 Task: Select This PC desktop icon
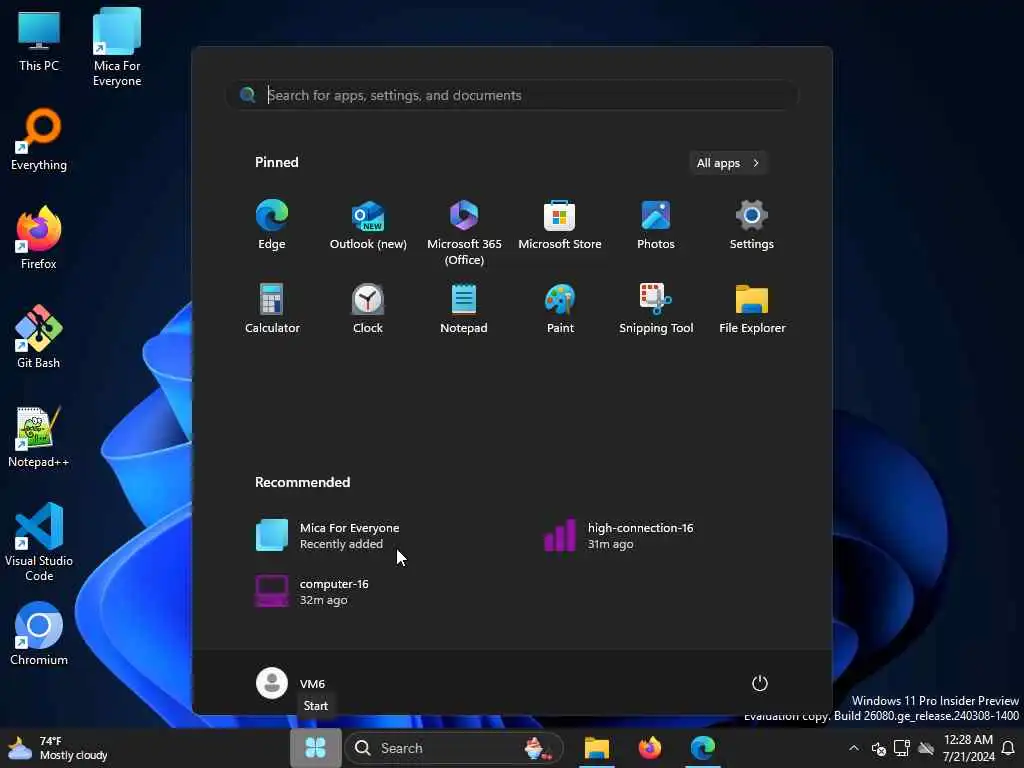[39, 40]
